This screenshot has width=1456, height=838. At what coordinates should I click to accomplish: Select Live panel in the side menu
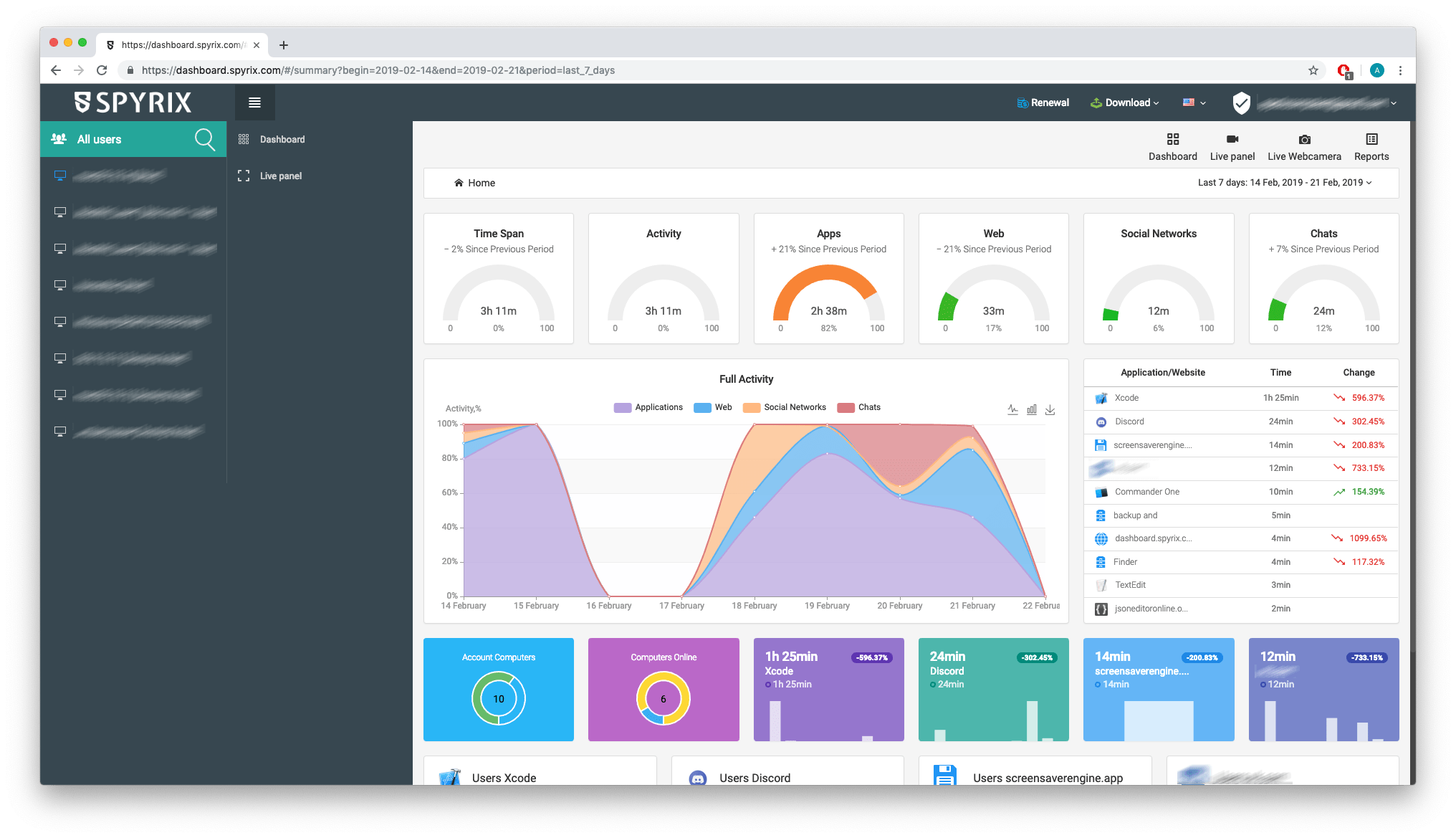click(x=281, y=176)
